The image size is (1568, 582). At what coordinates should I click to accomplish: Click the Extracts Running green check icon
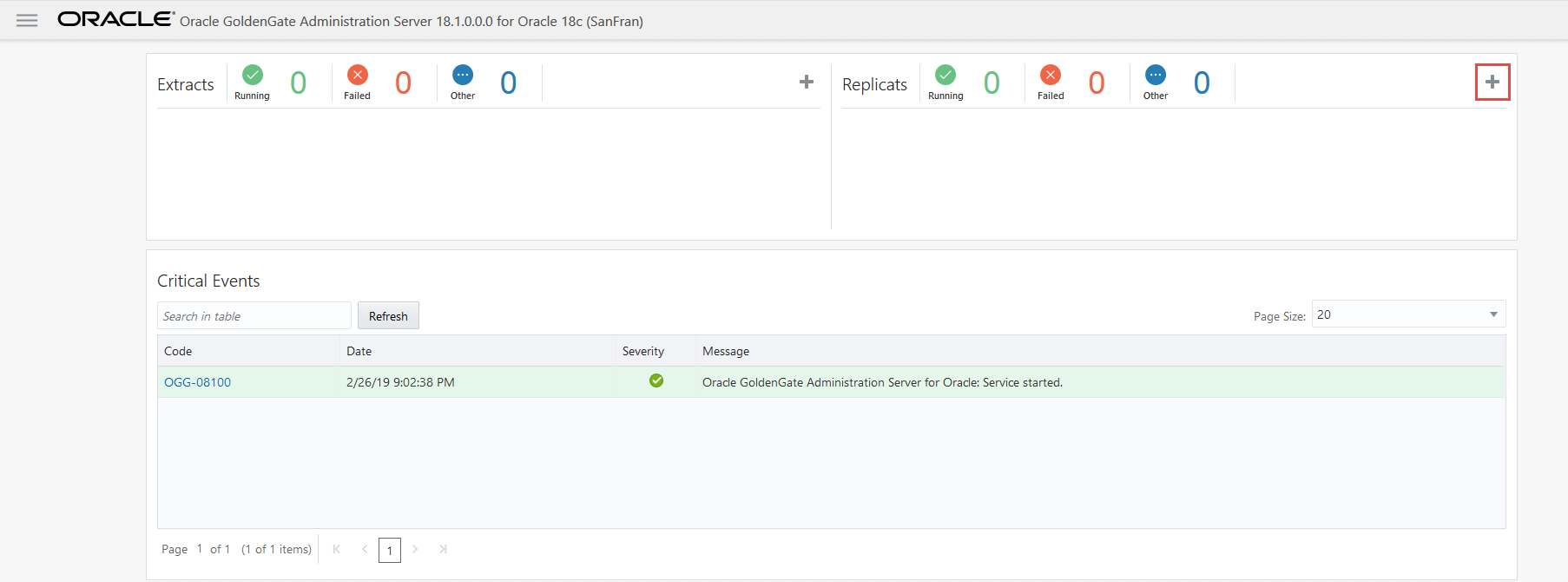point(253,75)
